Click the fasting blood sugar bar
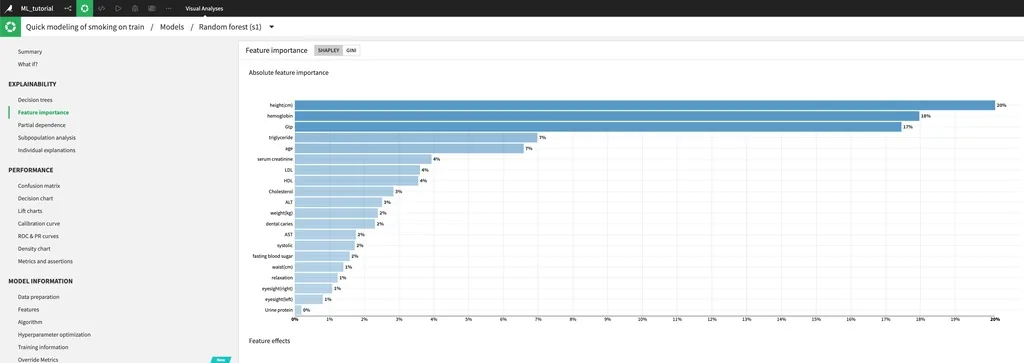This screenshot has width=1024, height=363. (323, 257)
